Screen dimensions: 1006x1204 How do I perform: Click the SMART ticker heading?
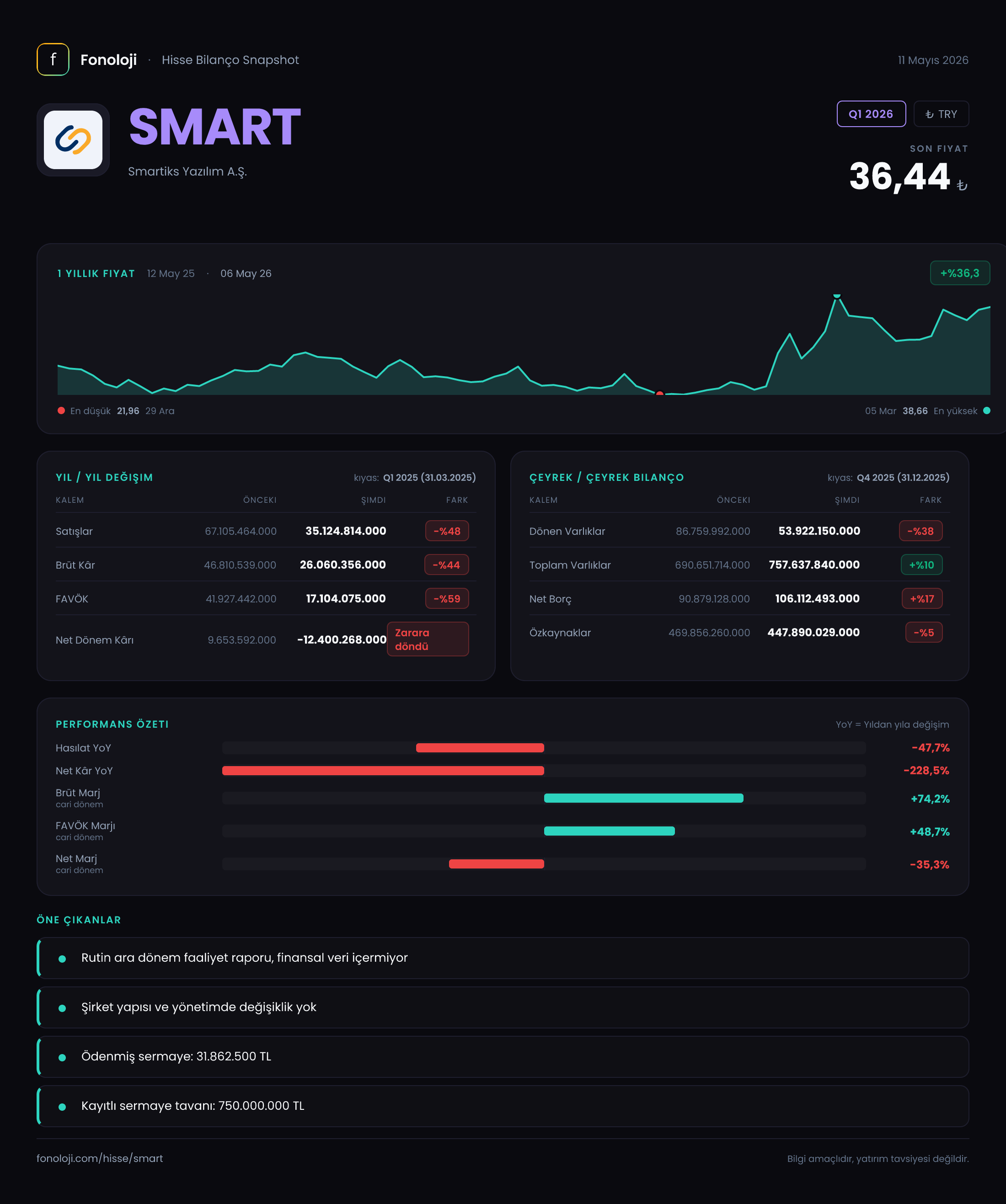214,127
